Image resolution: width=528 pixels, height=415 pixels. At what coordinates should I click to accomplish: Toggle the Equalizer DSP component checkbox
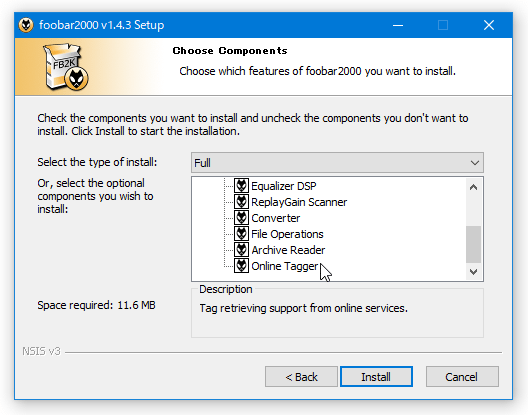coord(241,186)
